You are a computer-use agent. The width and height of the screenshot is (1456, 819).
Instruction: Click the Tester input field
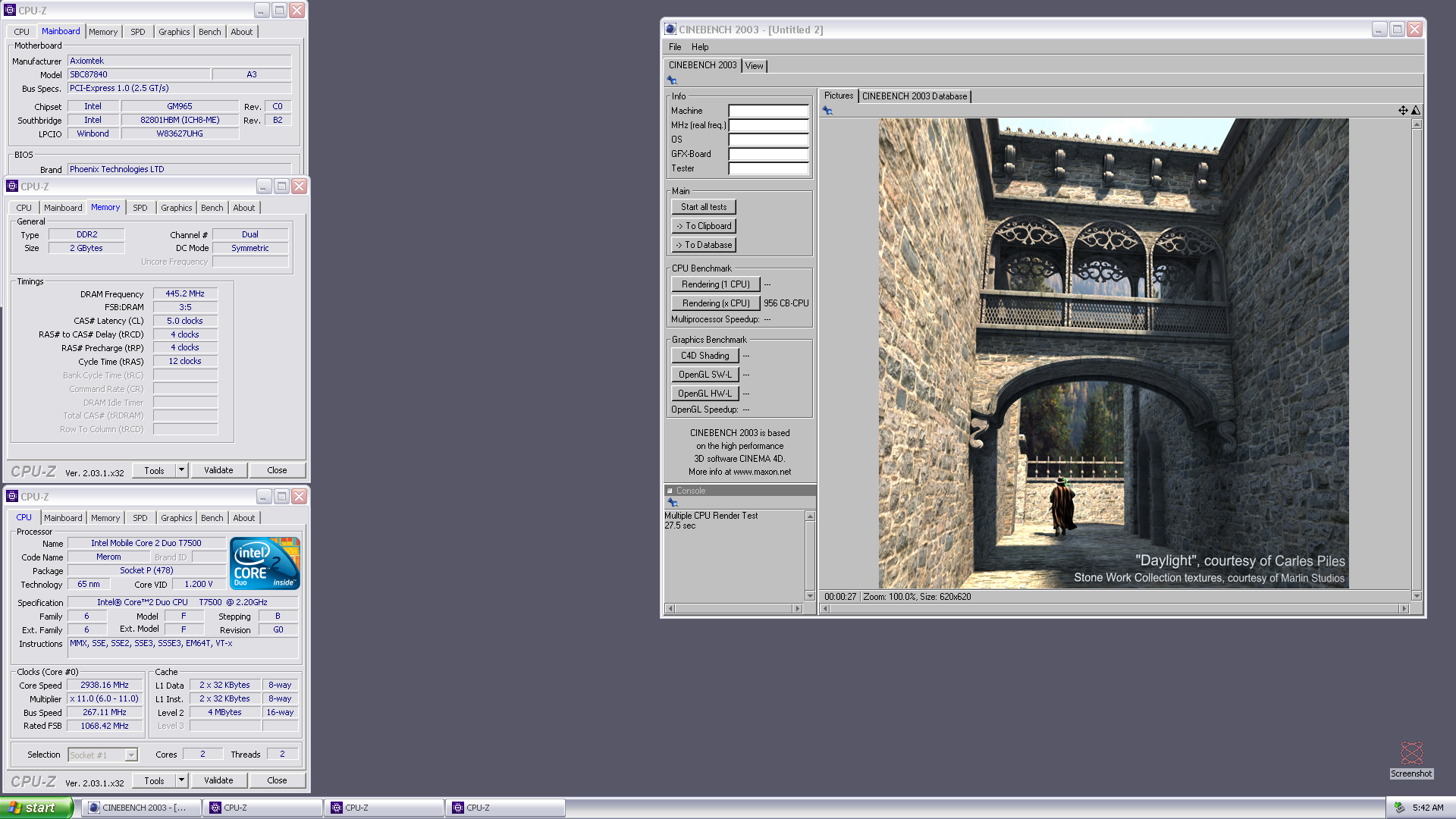(x=768, y=168)
